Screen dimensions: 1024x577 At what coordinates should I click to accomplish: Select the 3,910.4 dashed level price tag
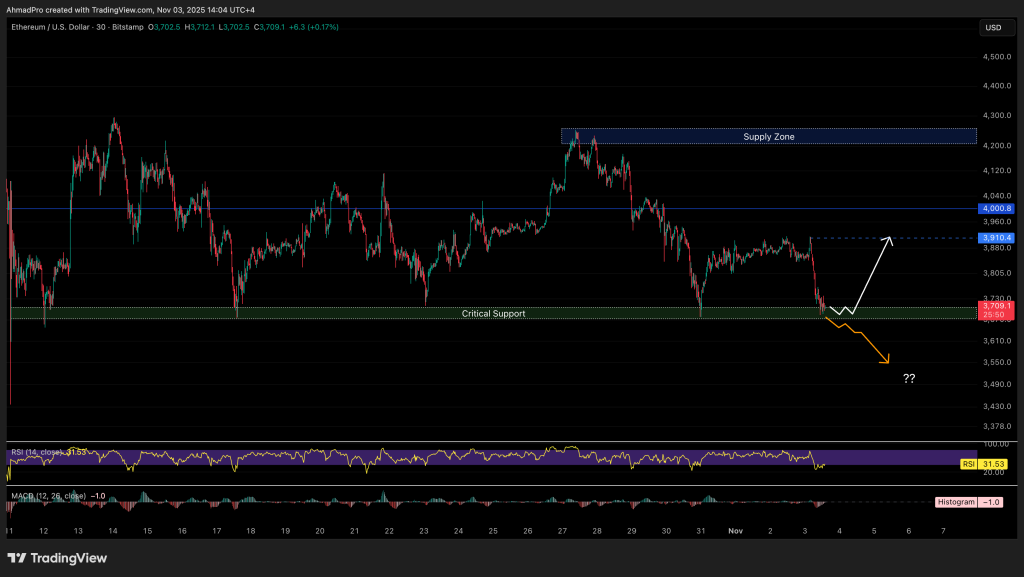tap(995, 238)
